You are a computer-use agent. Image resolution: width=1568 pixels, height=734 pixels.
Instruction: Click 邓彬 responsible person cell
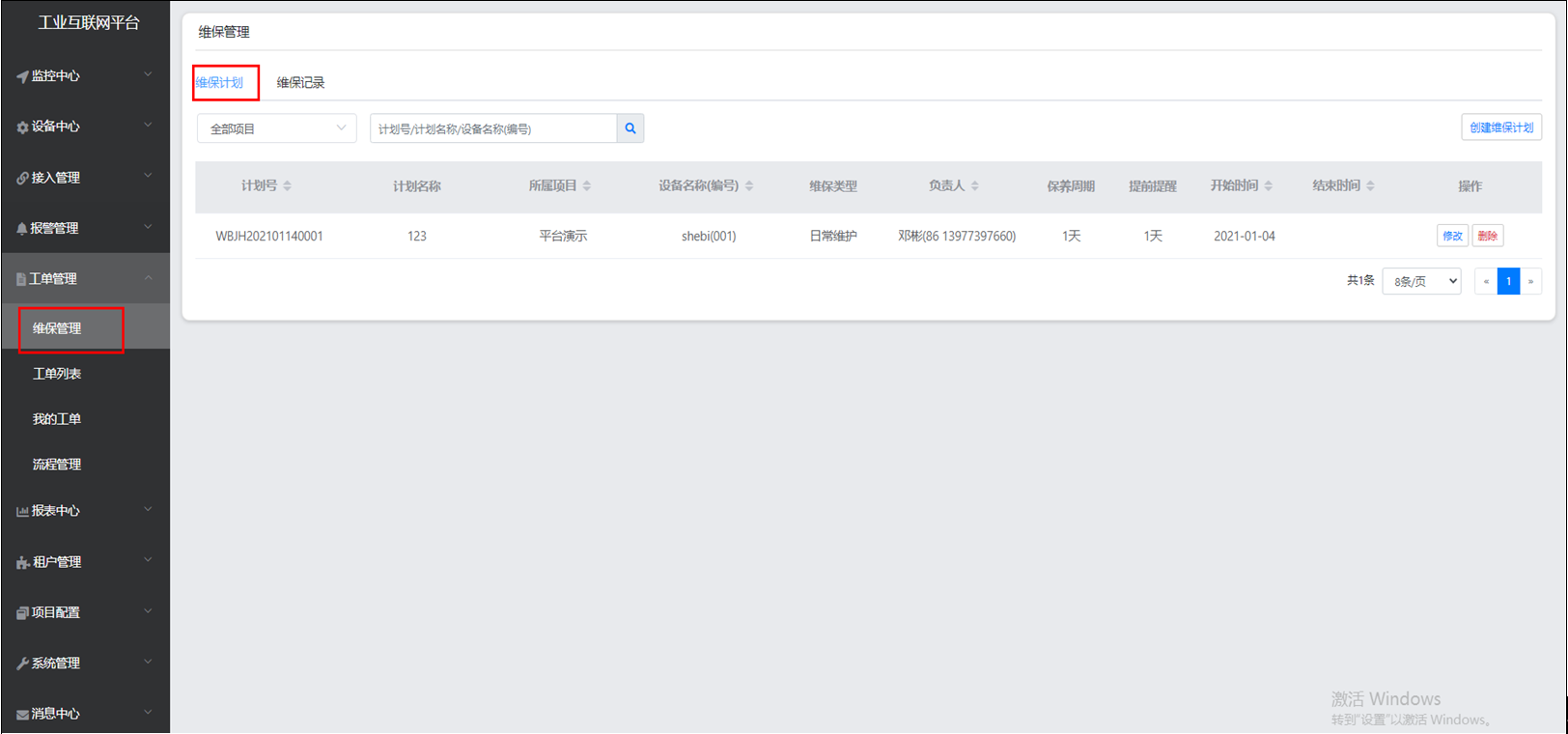957,237
